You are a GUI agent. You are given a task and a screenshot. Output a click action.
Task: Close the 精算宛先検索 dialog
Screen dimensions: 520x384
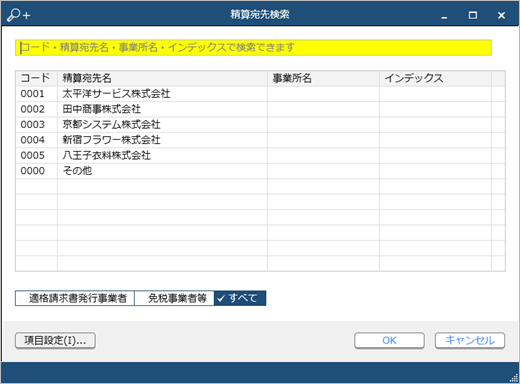(x=501, y=15)
